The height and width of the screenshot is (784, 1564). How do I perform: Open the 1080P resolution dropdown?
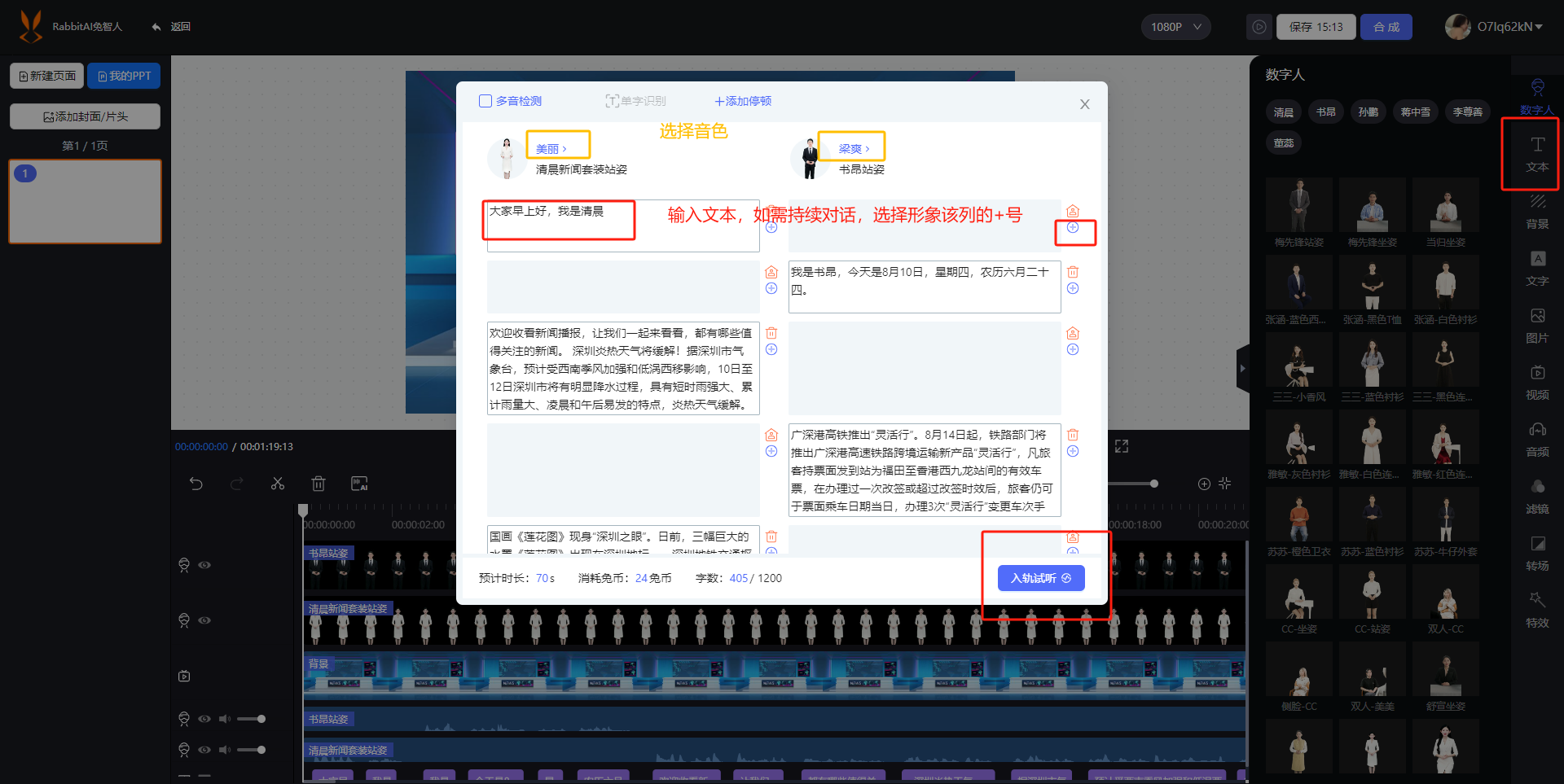(x=1175, y=27)
